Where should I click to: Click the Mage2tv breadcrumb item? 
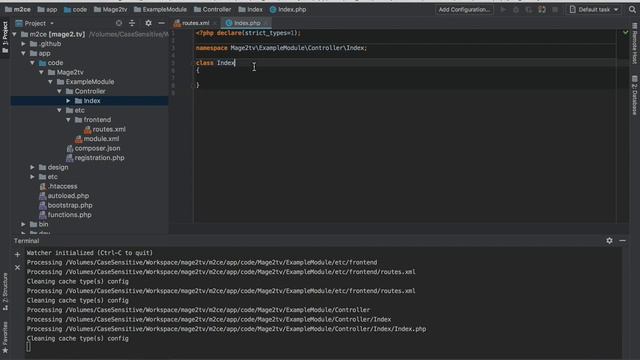pyautogui.click(x=111, y=9)
